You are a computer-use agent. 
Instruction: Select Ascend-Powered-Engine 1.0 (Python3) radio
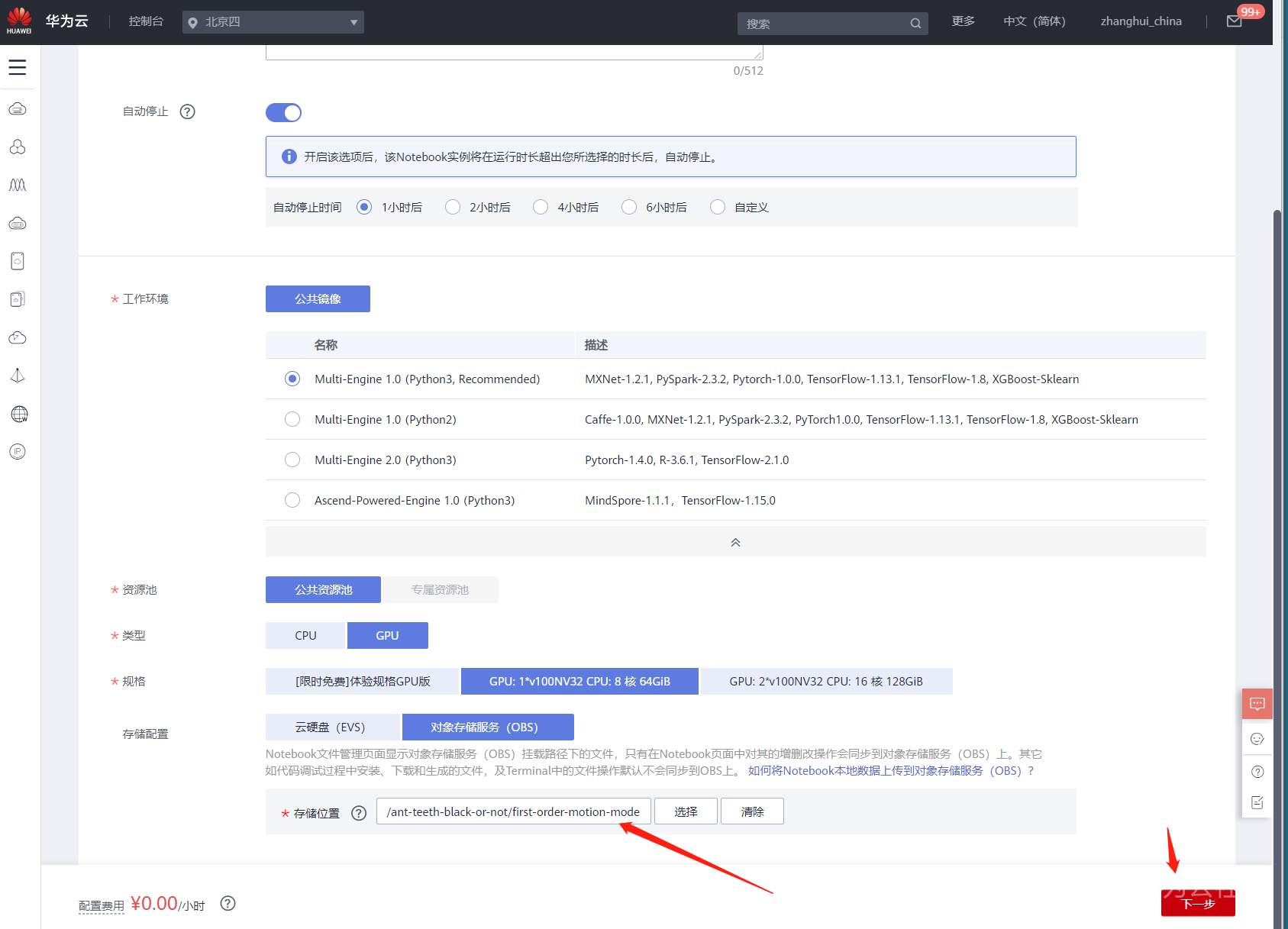292,501
